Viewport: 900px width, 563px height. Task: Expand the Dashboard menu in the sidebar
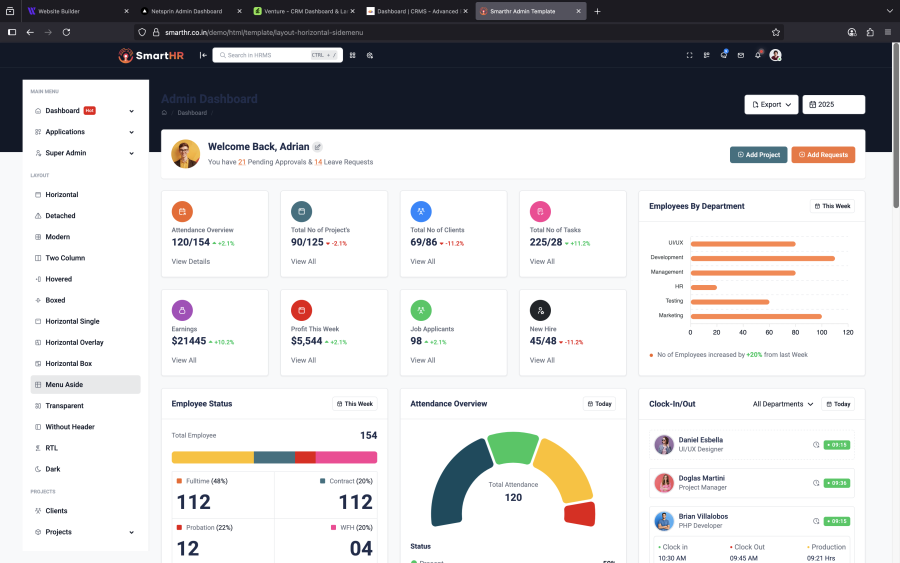(84, 111)
